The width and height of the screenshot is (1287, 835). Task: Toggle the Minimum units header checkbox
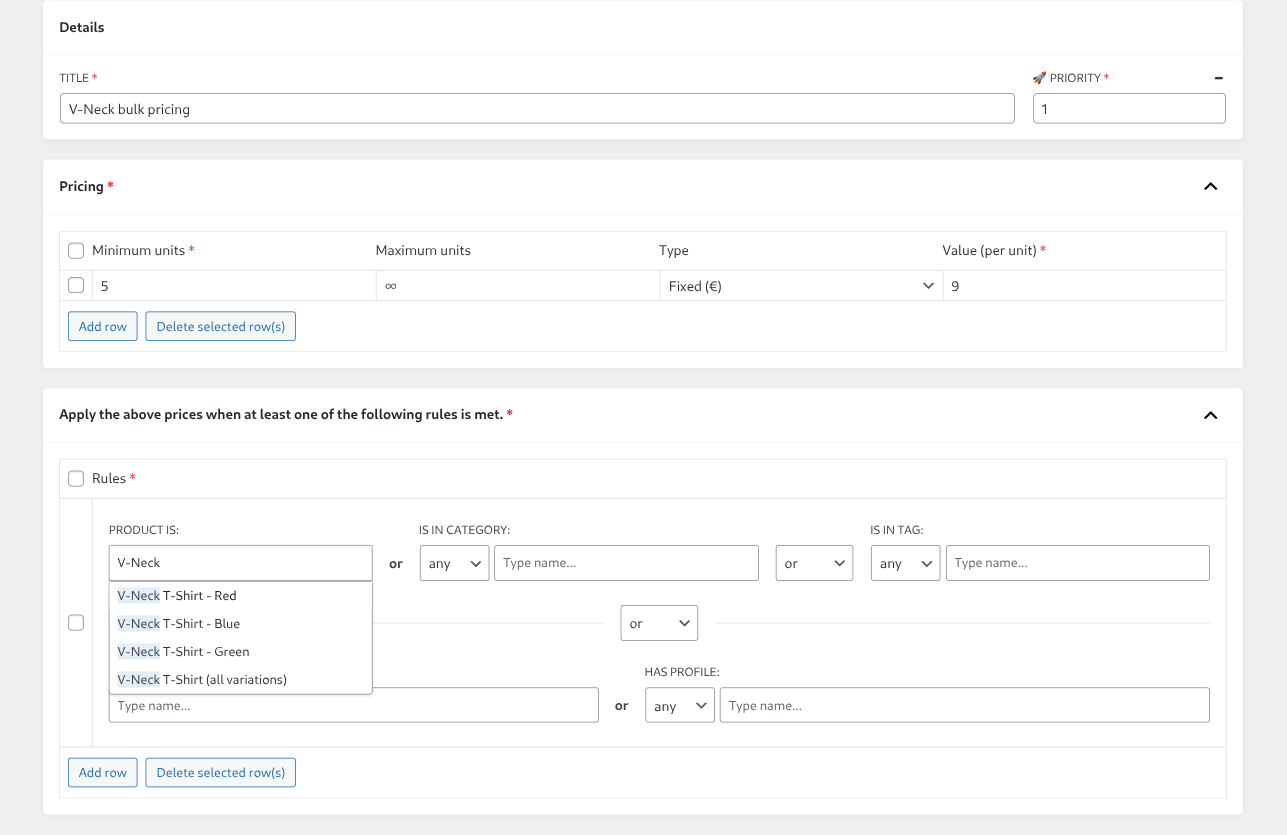[76, 251]
